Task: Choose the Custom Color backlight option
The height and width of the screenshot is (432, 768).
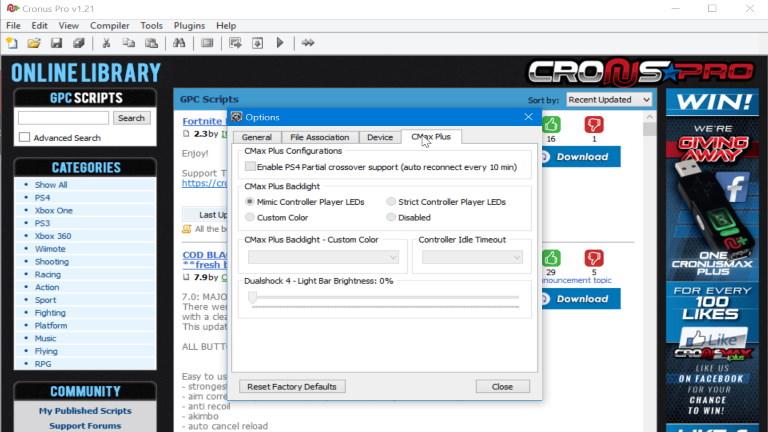Action: 250,217
